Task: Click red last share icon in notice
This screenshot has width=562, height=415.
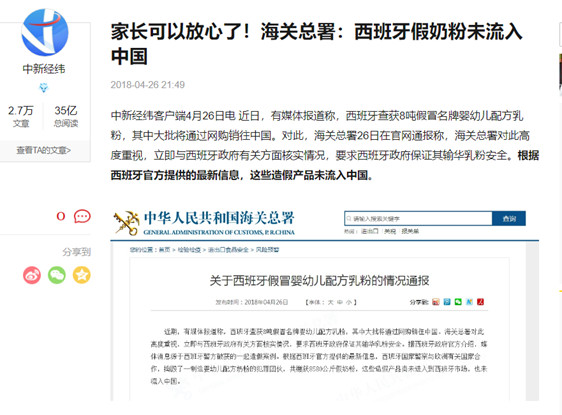Action: [480, 302]
